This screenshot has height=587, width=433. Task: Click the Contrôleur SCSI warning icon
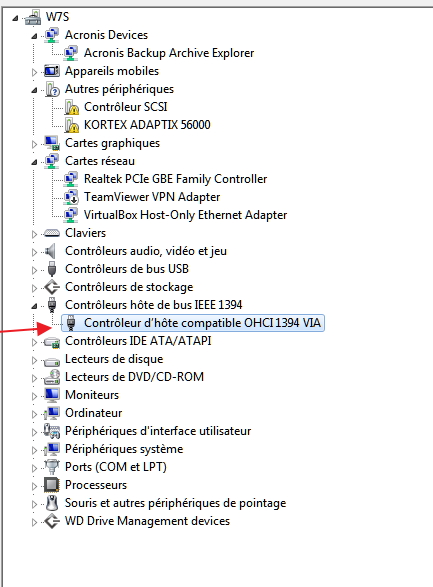point(71,107)
